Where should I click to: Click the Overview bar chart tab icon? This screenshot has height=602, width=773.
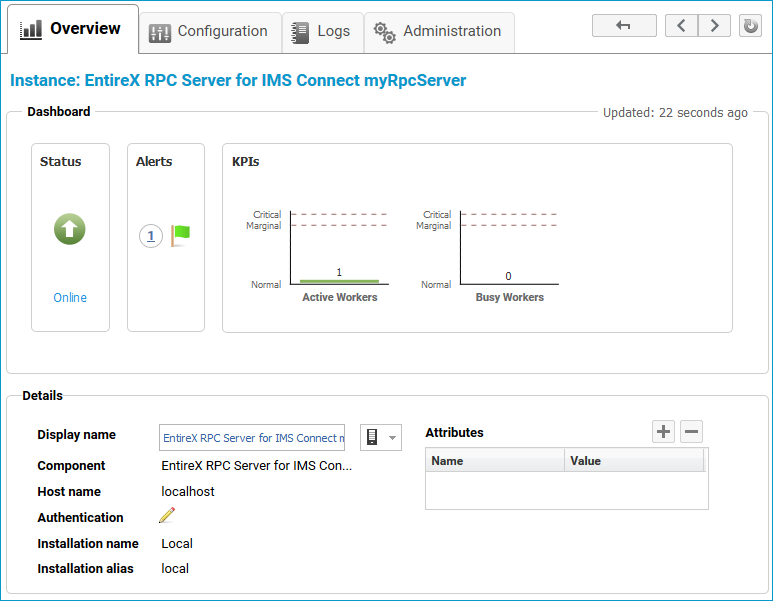[x=31, y=30]
